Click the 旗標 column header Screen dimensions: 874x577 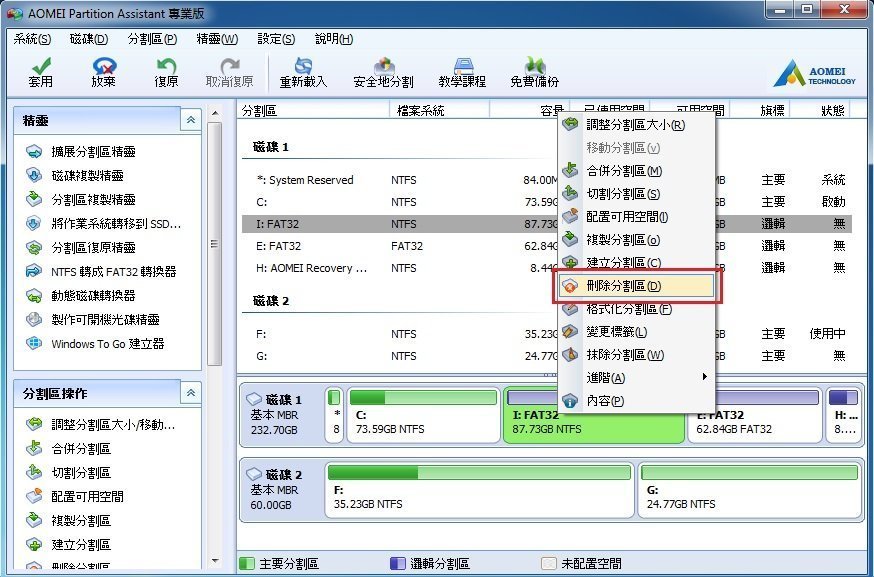tap(760, 110)
